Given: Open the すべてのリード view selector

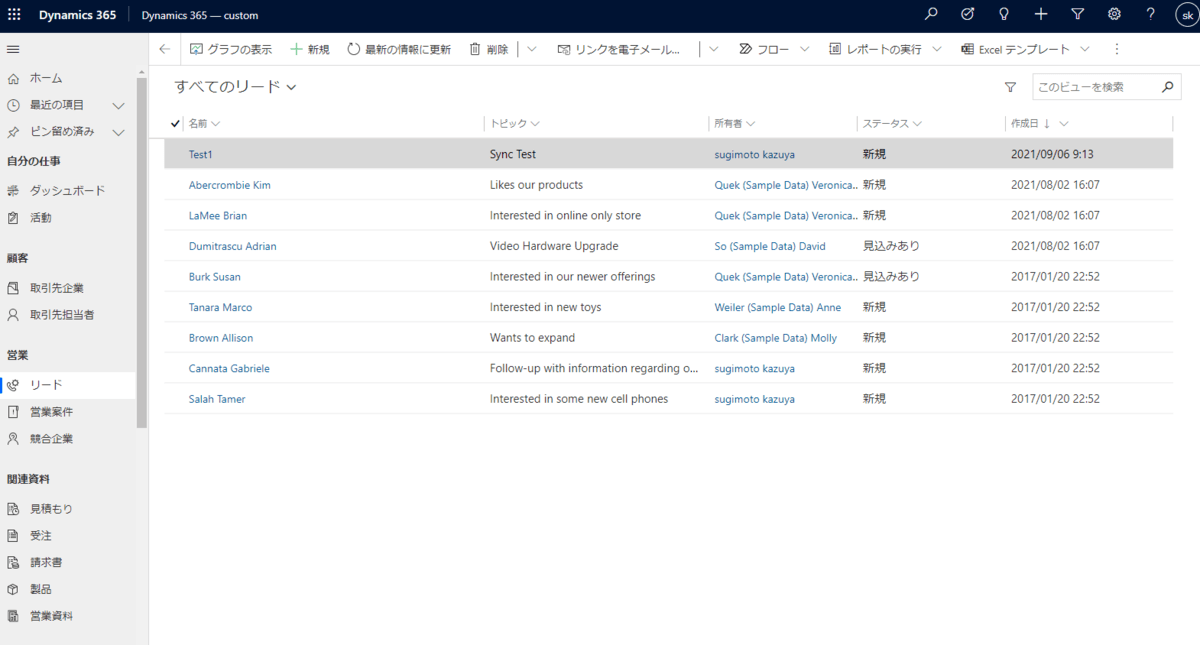Looking at the screenshot, I should (x=236, y=87).
